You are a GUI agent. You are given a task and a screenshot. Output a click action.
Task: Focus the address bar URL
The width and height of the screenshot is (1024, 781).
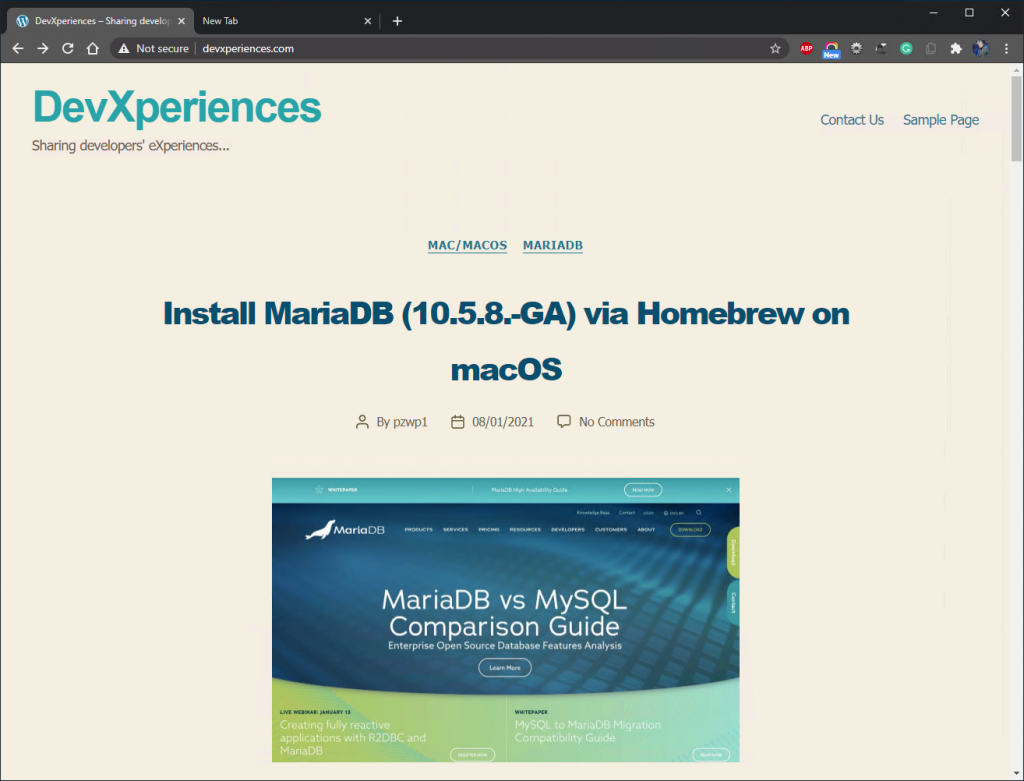(x=248, y=48)
